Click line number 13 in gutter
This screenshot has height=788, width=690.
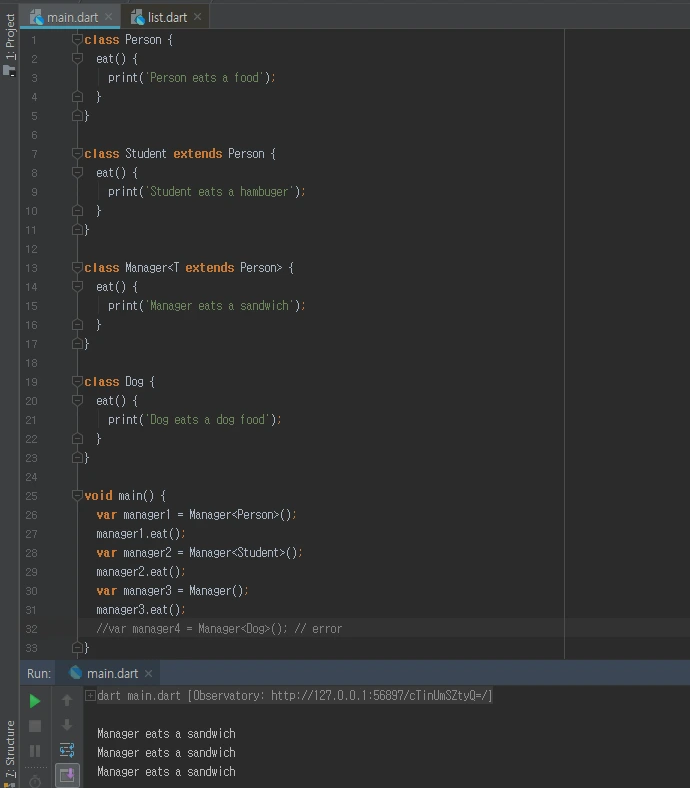32,268
